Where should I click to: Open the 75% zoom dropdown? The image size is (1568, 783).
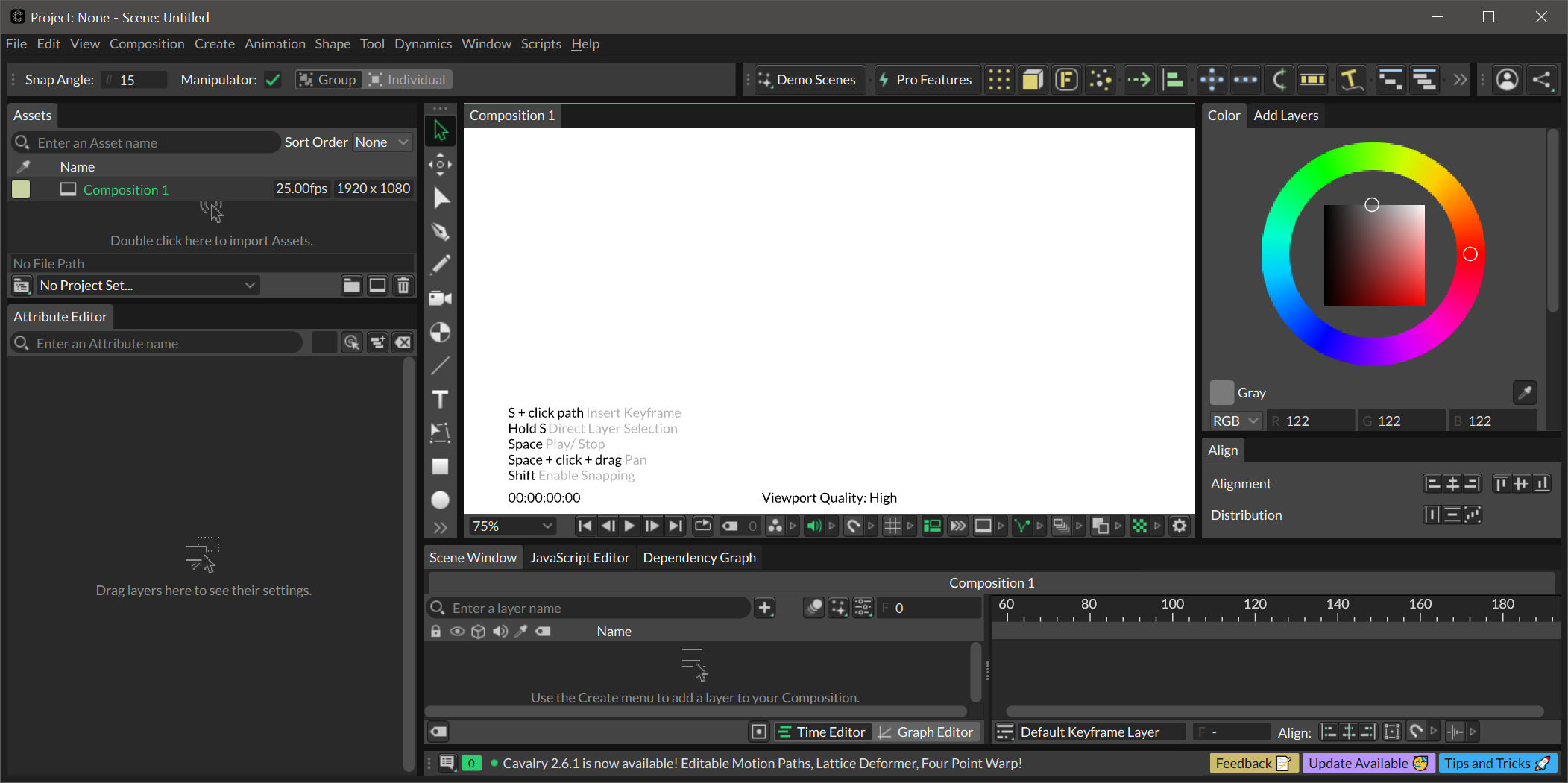click(512, 526)
